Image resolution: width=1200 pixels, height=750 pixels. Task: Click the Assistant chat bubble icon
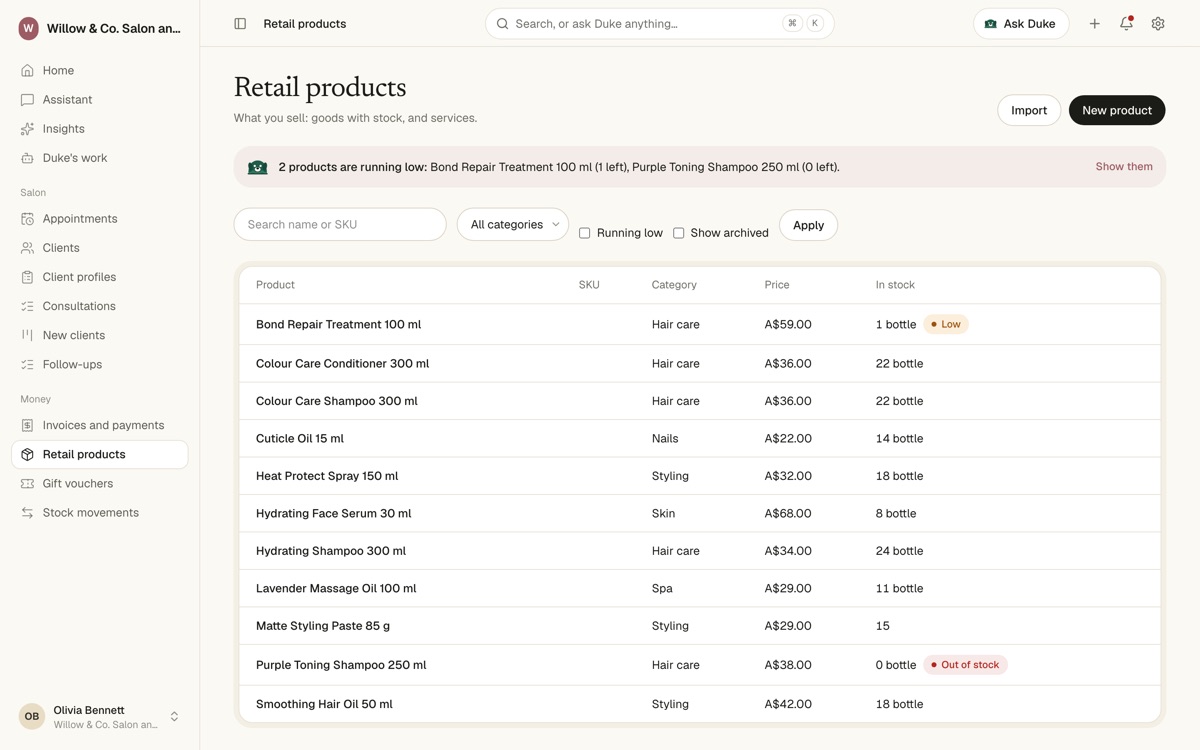[27, 99]
